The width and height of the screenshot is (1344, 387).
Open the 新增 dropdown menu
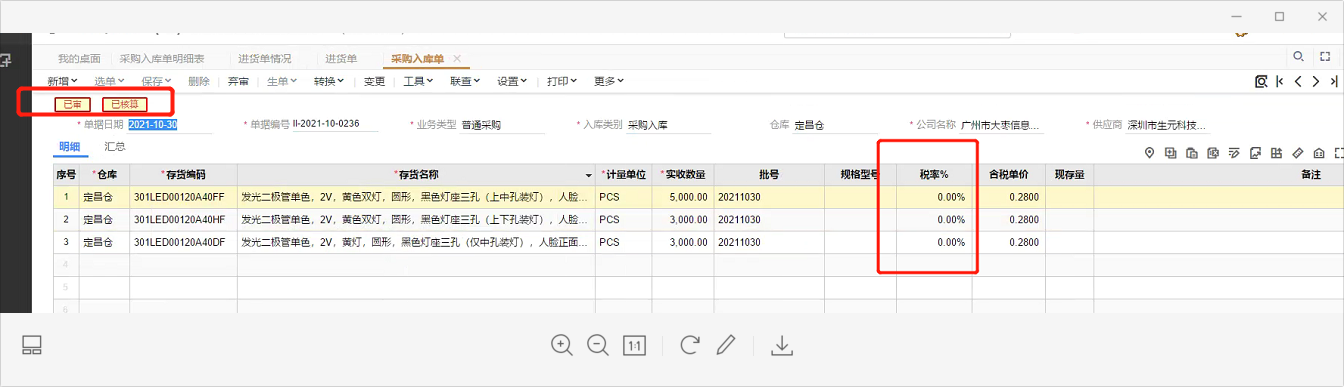tap(62, 81)
